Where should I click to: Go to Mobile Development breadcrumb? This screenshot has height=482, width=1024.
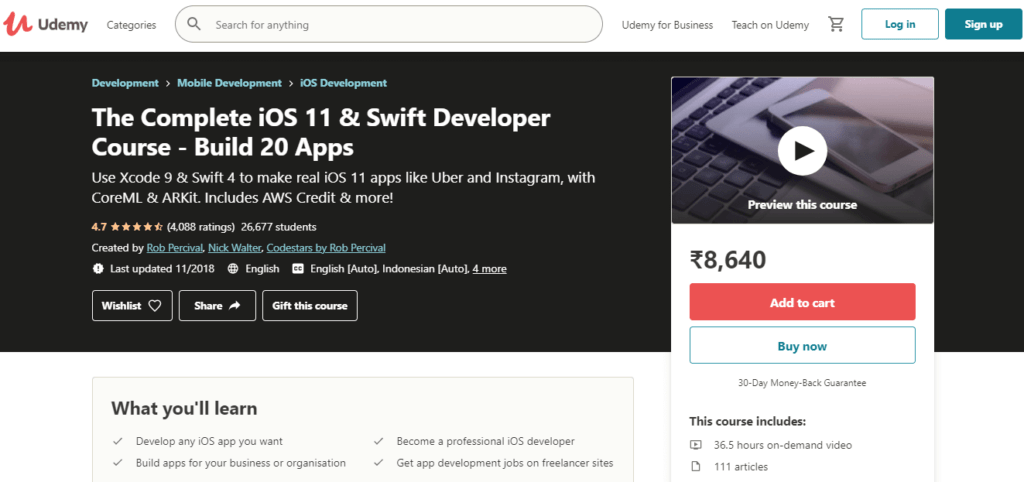click(229, 83)
